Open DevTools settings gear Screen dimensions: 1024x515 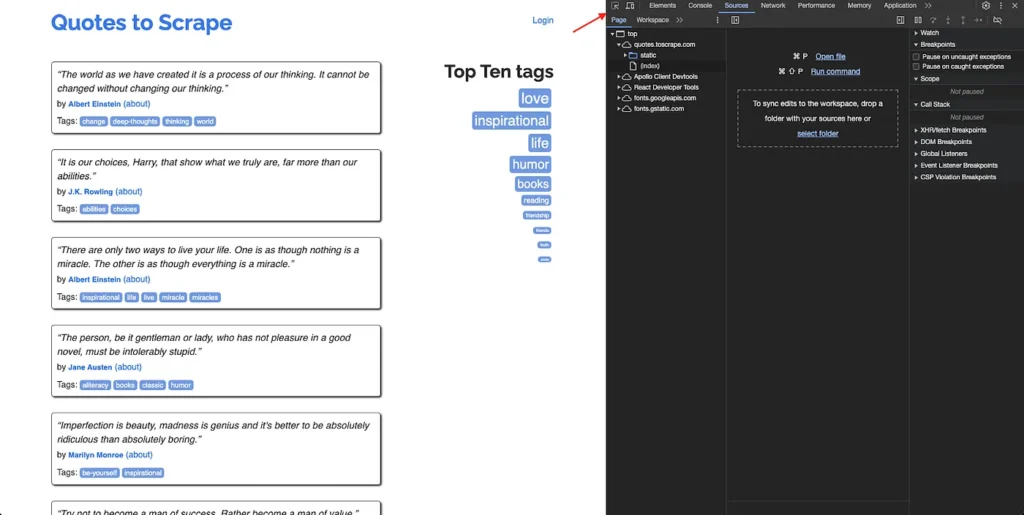tap(986, 6)
